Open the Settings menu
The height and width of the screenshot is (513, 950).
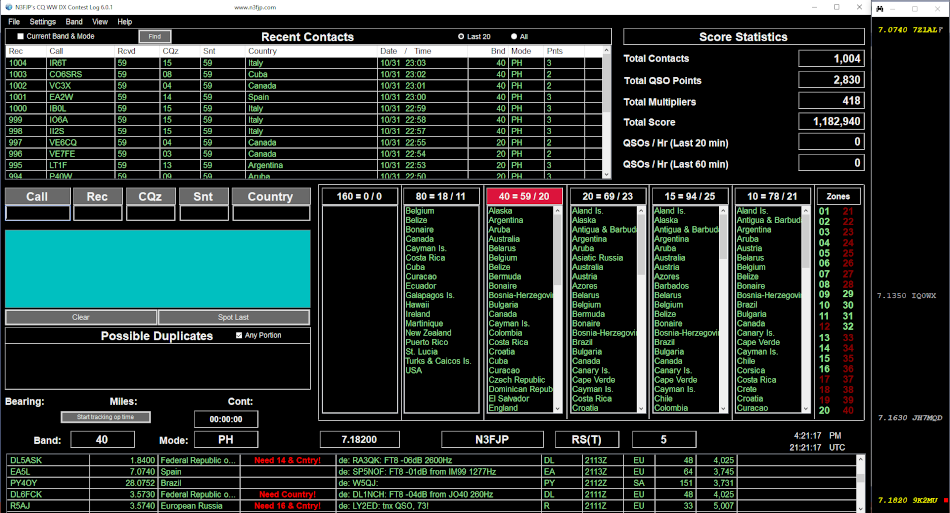[x=42, y=22]
